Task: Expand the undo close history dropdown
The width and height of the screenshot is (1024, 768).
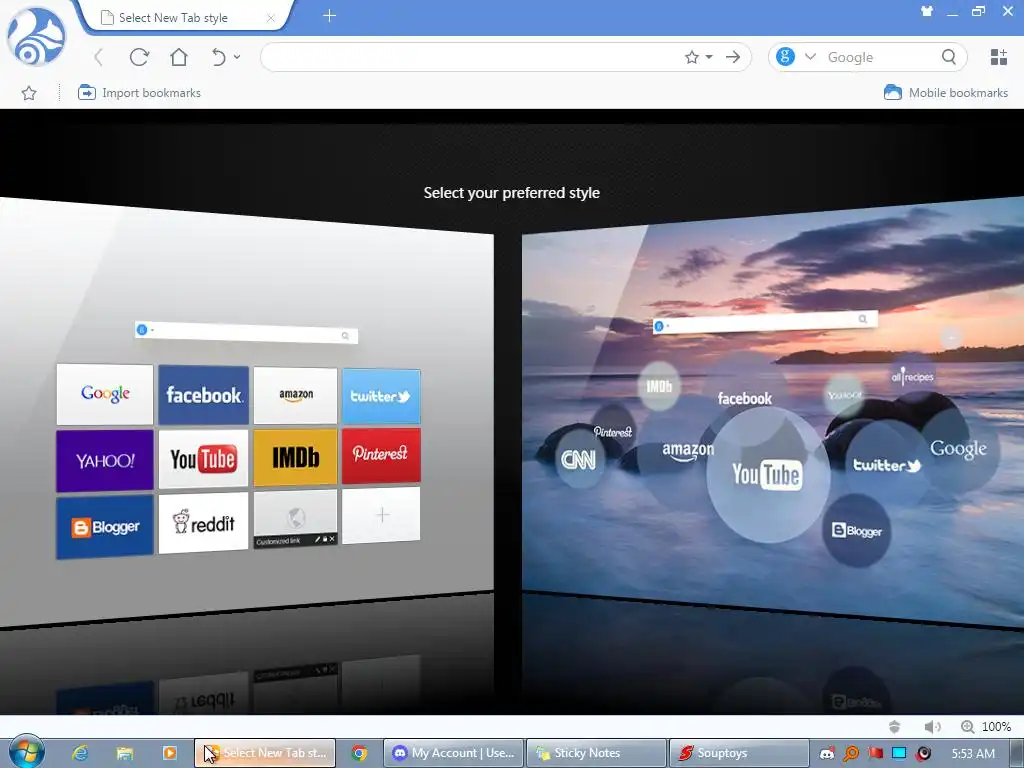Action: pos(236,57)
